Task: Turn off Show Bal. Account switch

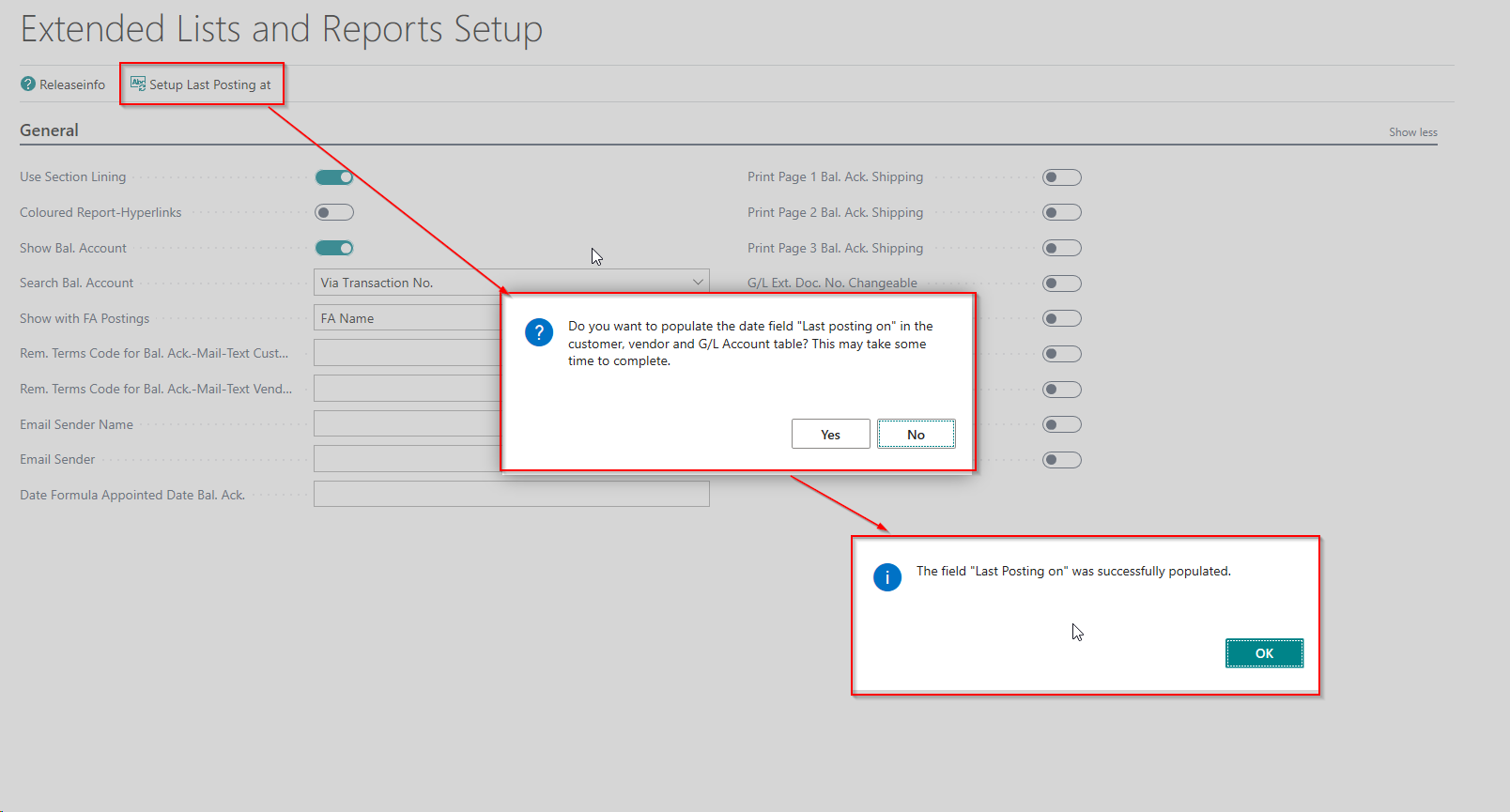Action: tap(334, 248)
